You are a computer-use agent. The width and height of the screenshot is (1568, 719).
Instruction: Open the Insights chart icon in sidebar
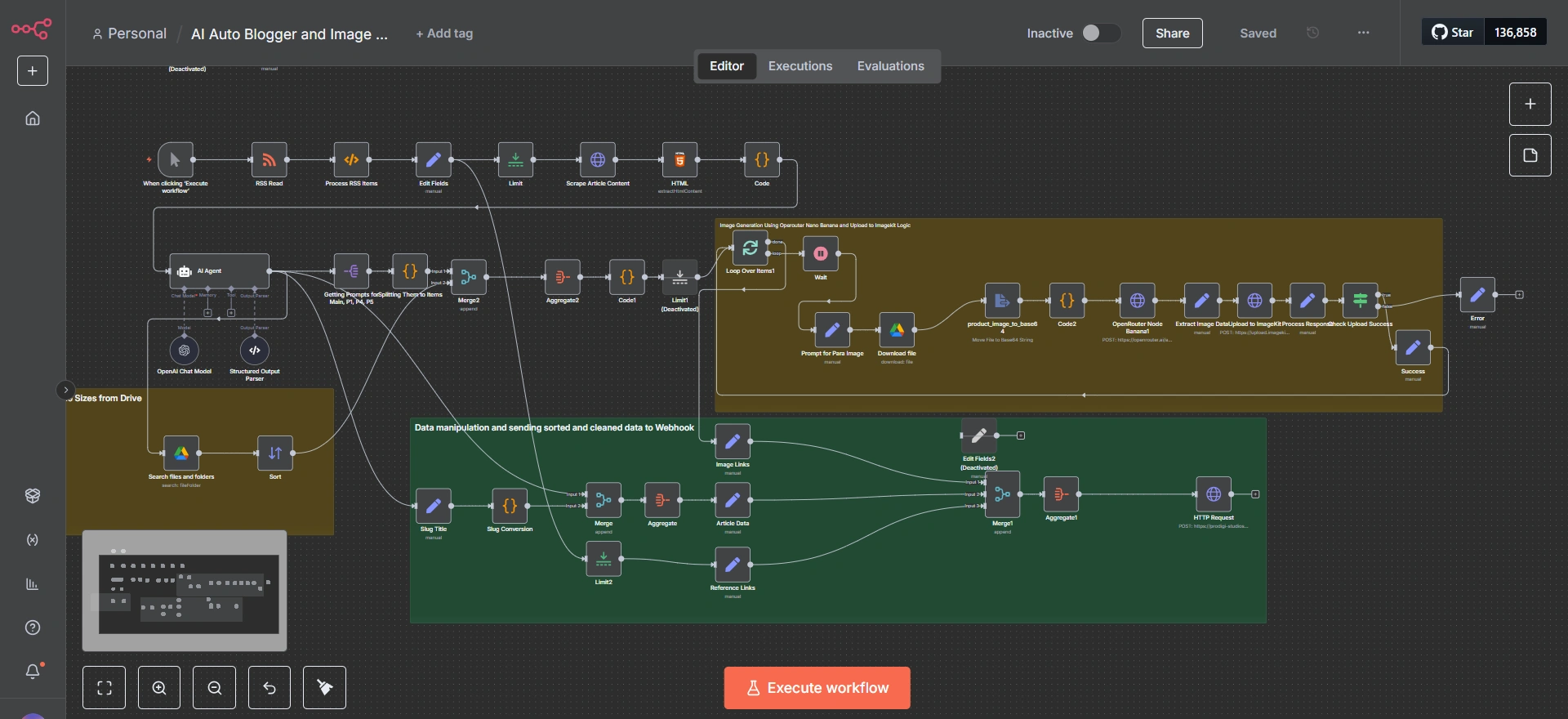pyautogui.click(x=33, y=584)
